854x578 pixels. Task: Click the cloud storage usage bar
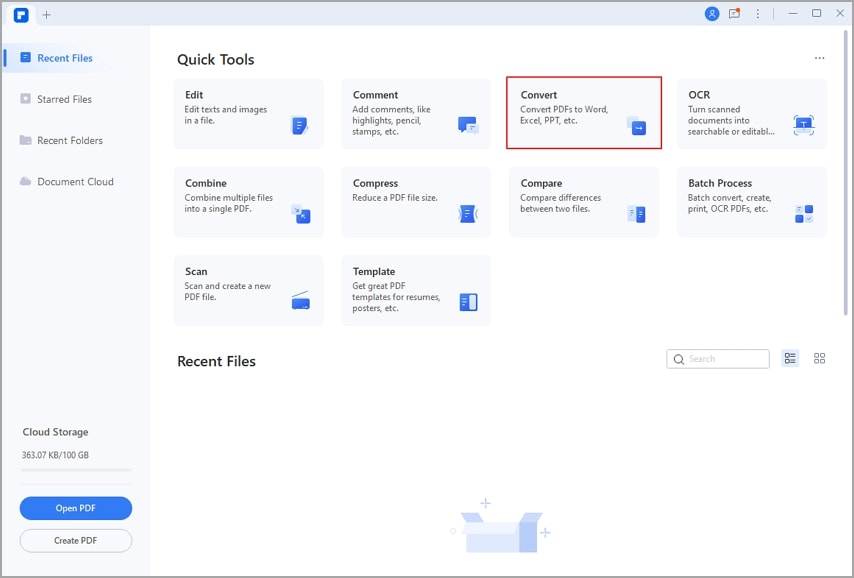(76, 470)
